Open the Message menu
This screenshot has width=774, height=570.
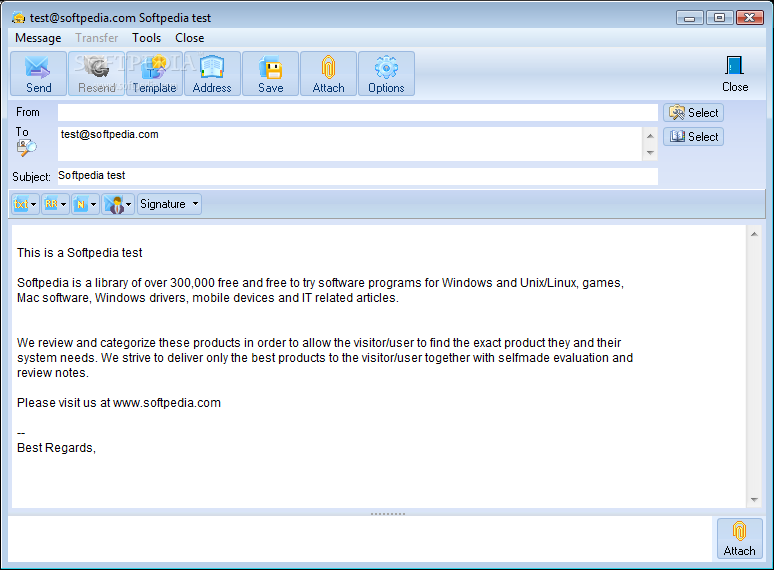[x=38, y=38]
